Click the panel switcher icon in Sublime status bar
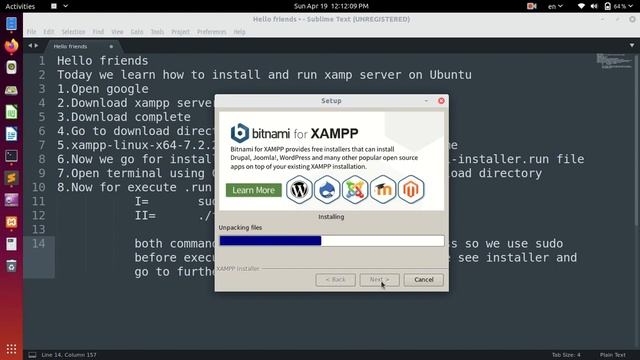Image resolution: width=640 pixels, height=360 pixels. 32,355
